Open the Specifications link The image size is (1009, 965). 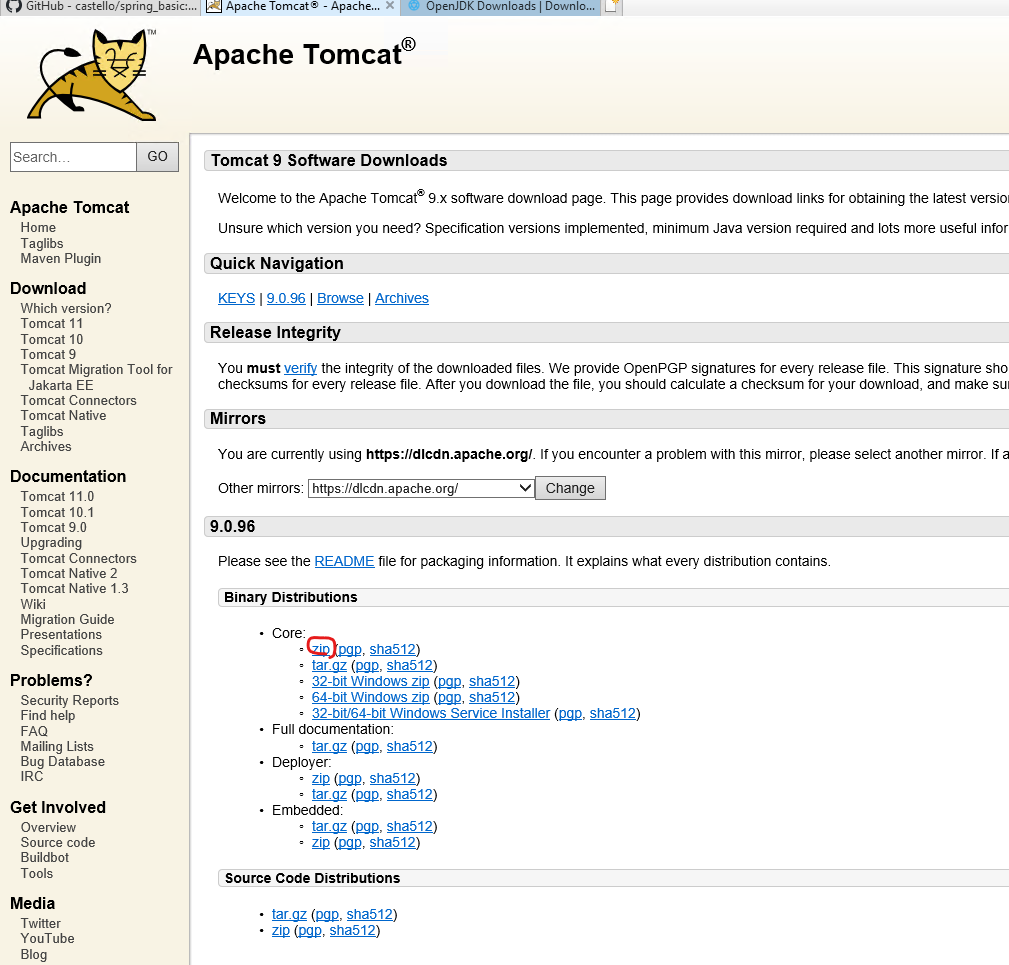(x=61, y=650)
